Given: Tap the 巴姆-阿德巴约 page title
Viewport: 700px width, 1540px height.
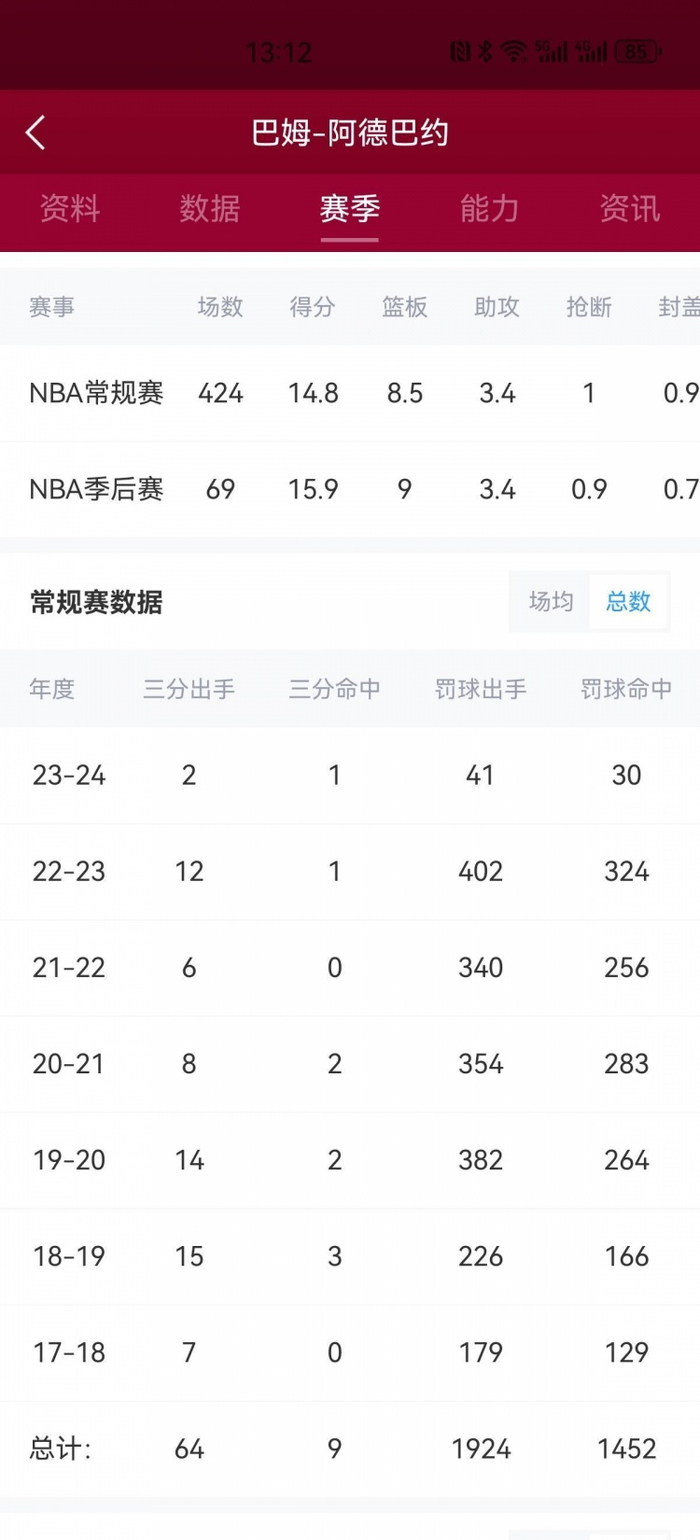Looking at the screenshot, I should tap(349, 133).
